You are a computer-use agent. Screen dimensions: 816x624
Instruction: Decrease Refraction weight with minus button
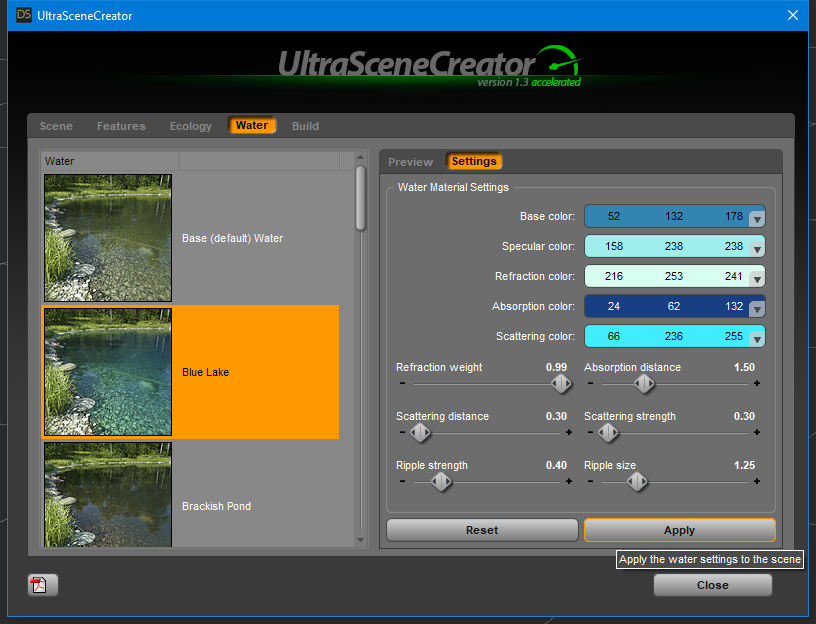coord(402,383)
